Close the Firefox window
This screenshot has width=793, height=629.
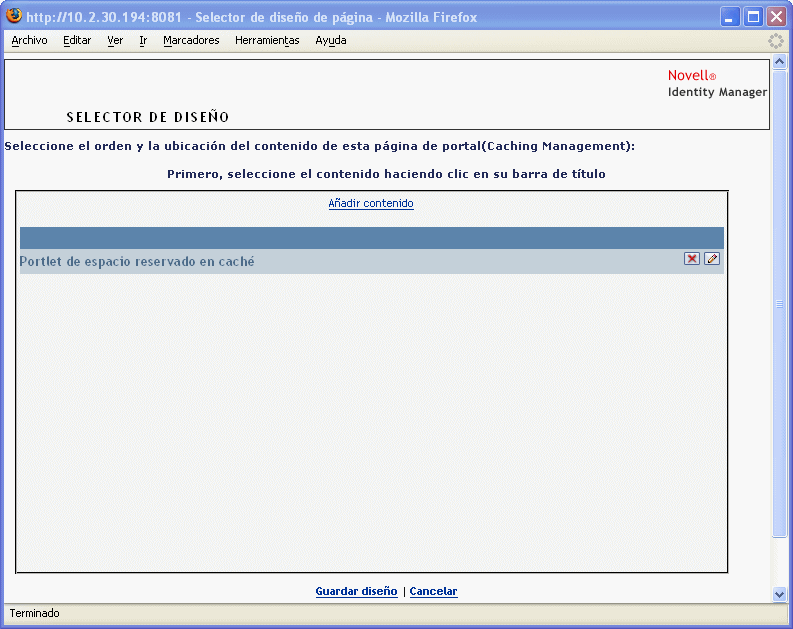[x=776, y=17]
